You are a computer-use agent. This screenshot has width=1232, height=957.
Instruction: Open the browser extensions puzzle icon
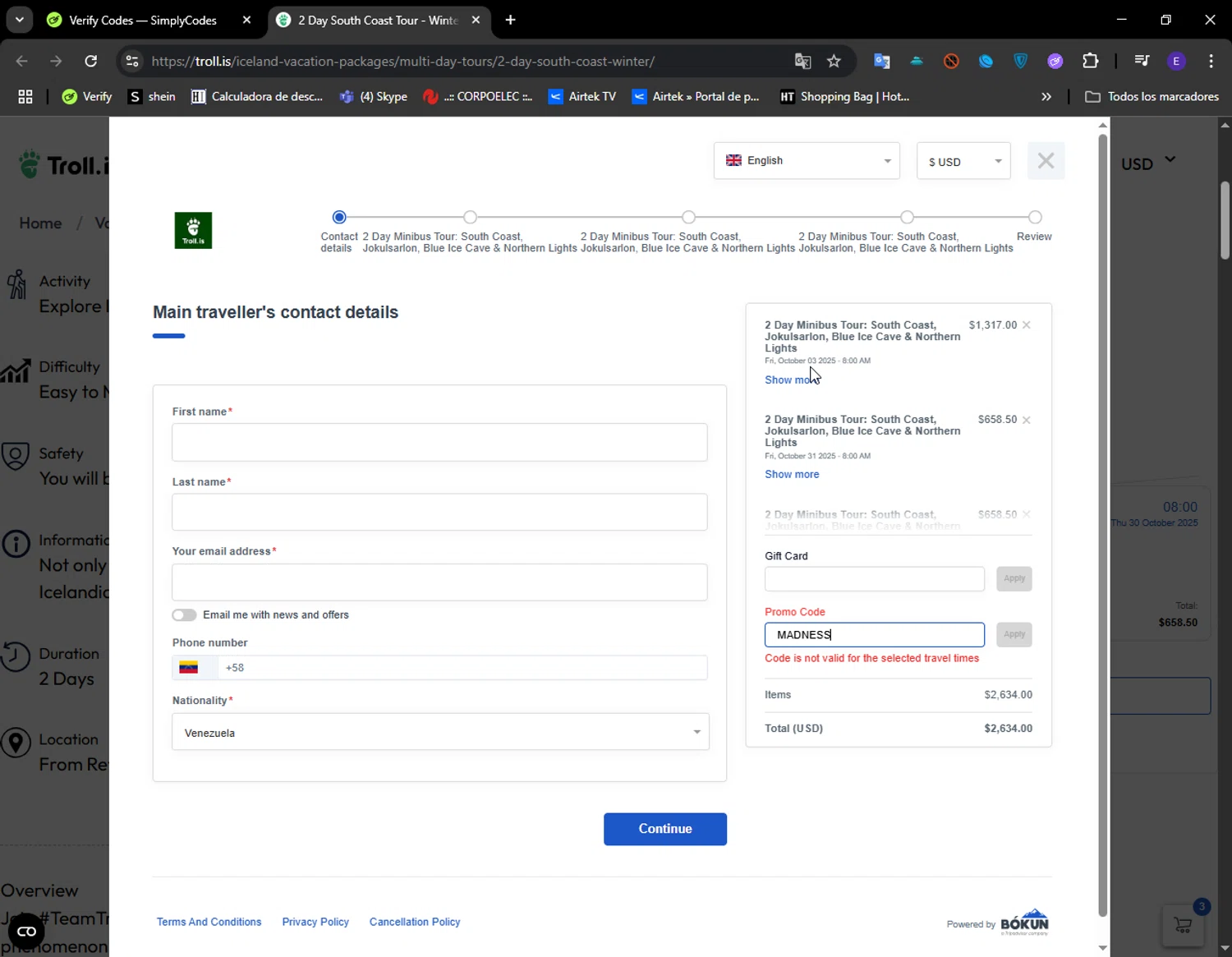[1090, 61]
